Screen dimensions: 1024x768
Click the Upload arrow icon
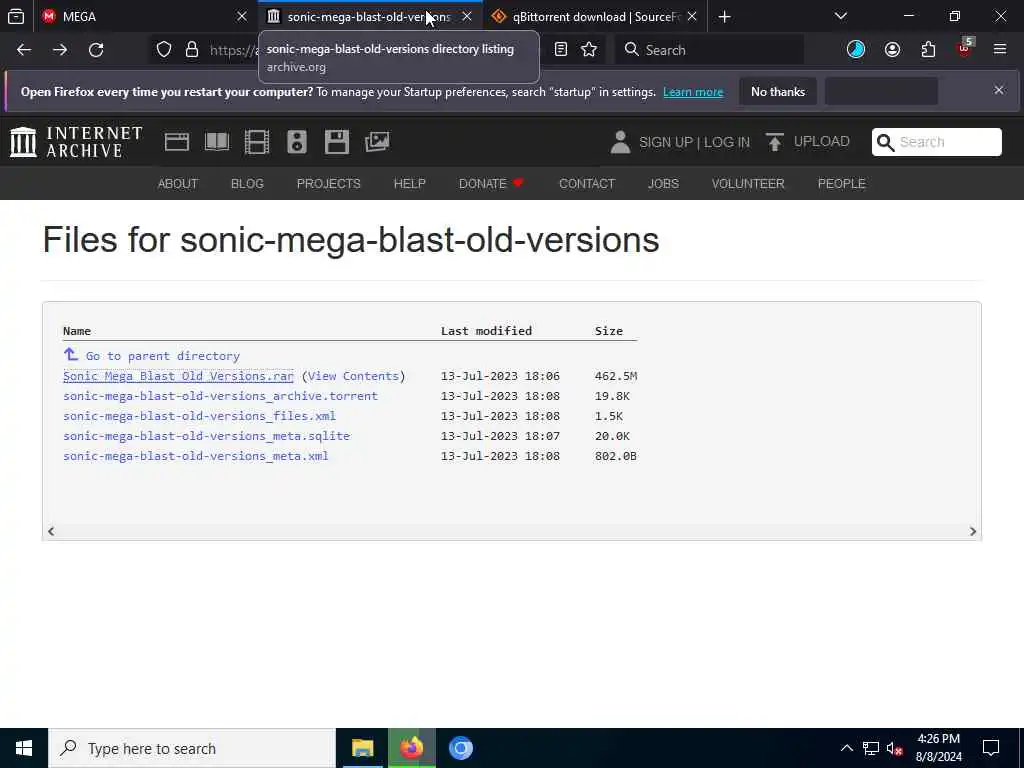click(775, 142)
